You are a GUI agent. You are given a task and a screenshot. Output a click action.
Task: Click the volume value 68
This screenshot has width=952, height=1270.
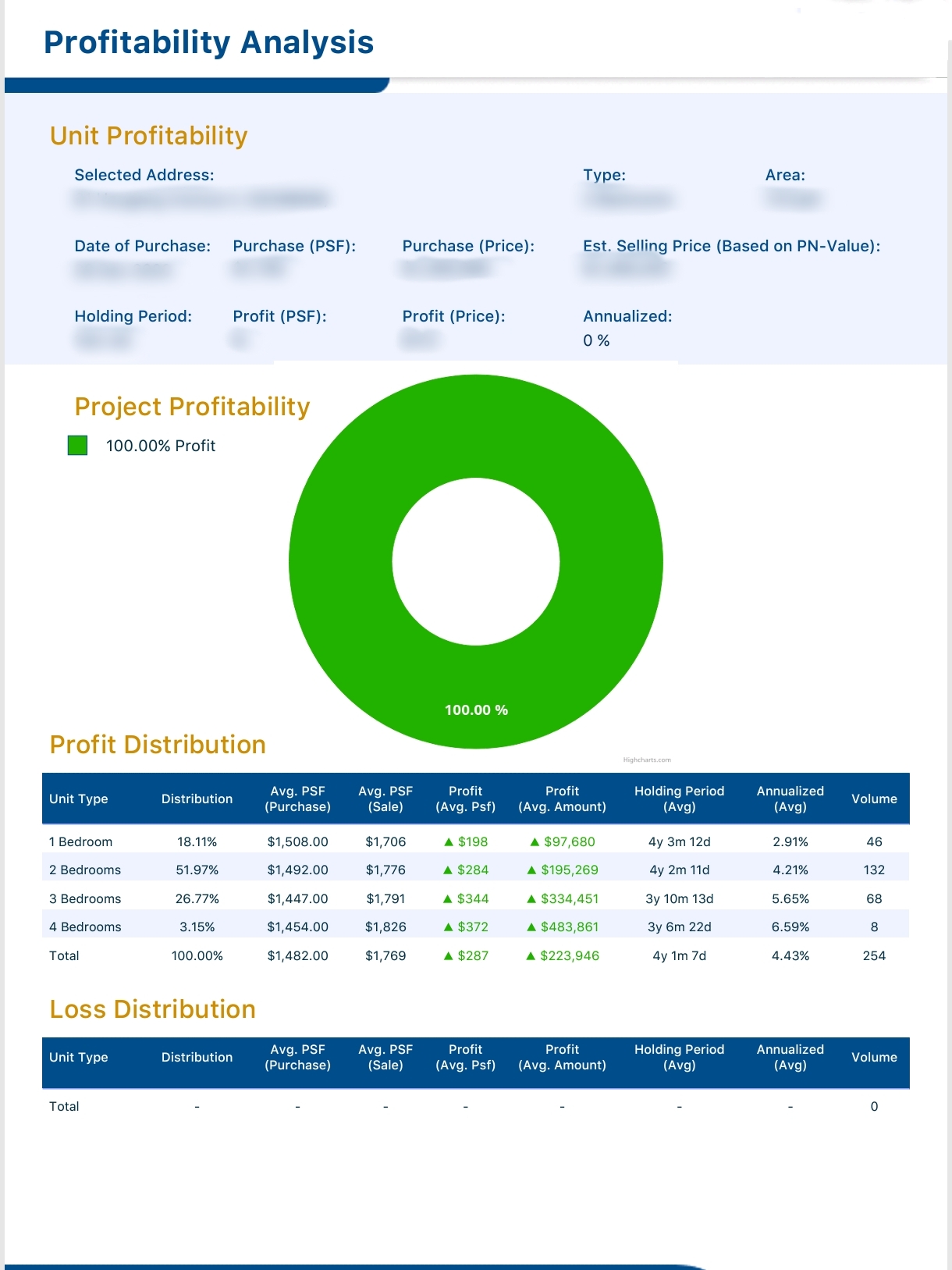click(874, 899)
